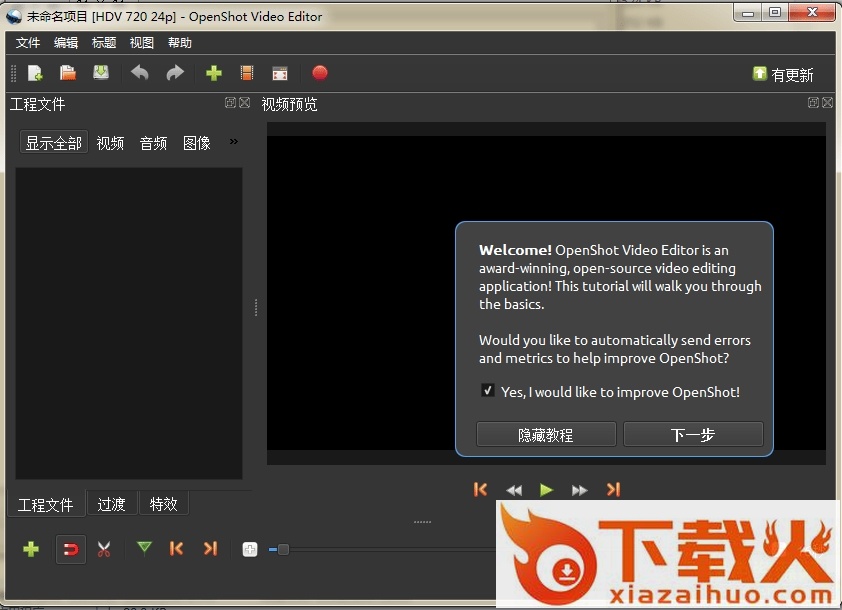Switch to the 特效 tab
Image resolution: width=842 pixels, height=610 pixels.
pos(164,504)
